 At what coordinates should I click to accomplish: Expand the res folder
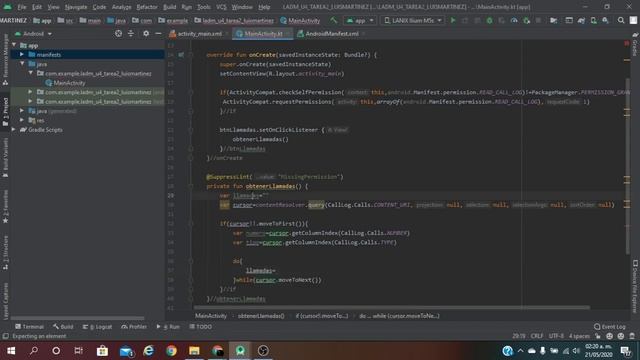pos(22,120)
